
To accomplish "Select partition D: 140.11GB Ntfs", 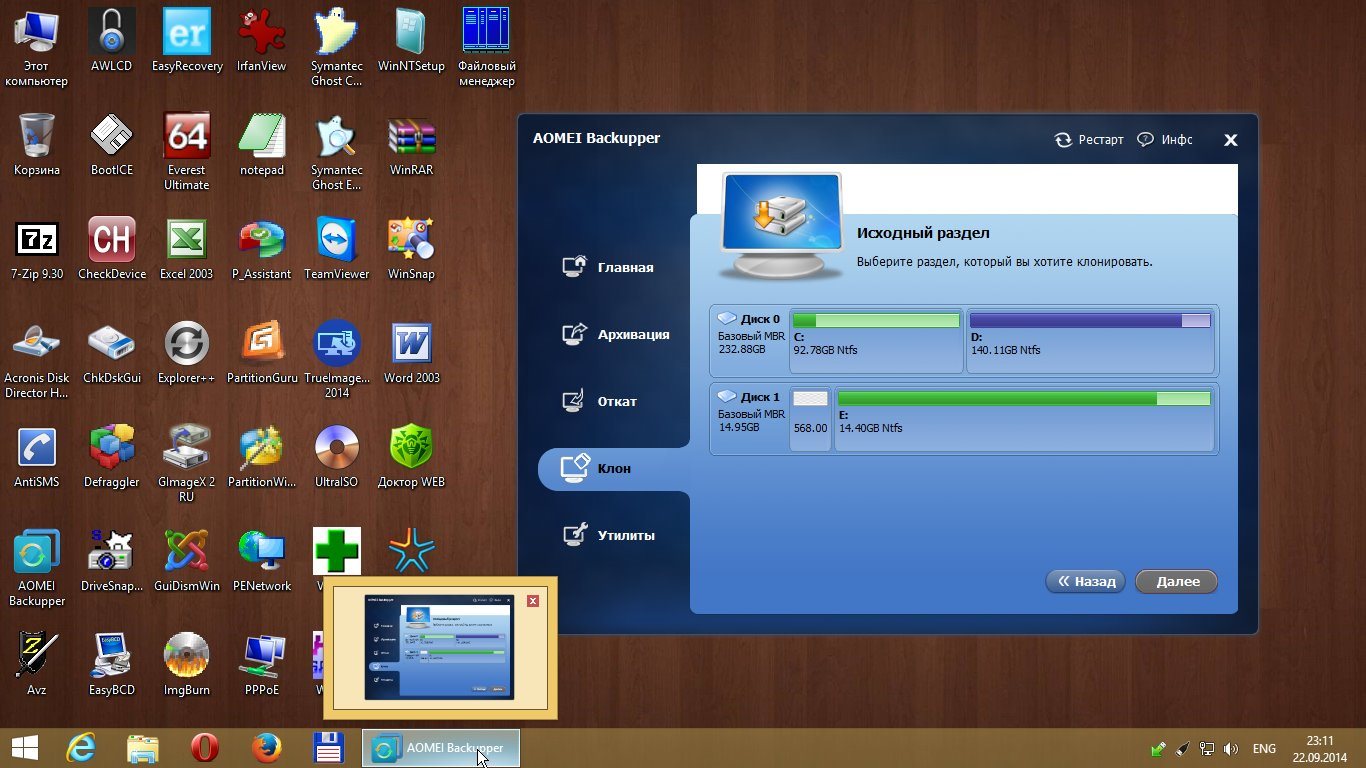I will pyautogui.click(x=1090, y=341).
